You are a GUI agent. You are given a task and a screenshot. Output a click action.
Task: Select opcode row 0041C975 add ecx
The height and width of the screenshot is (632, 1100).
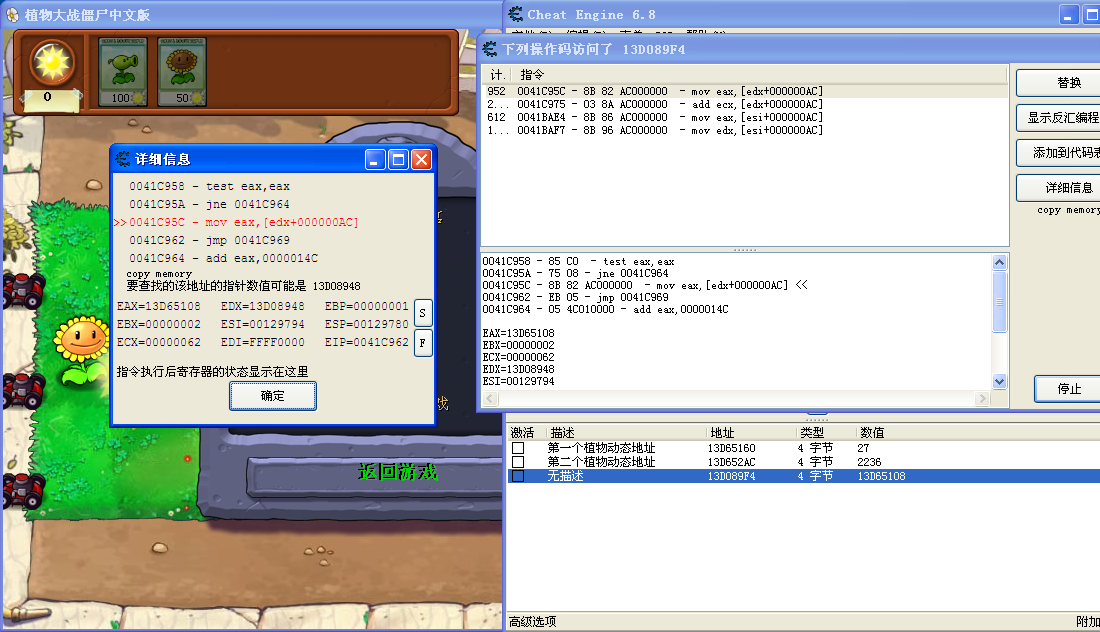click(745, 104)
